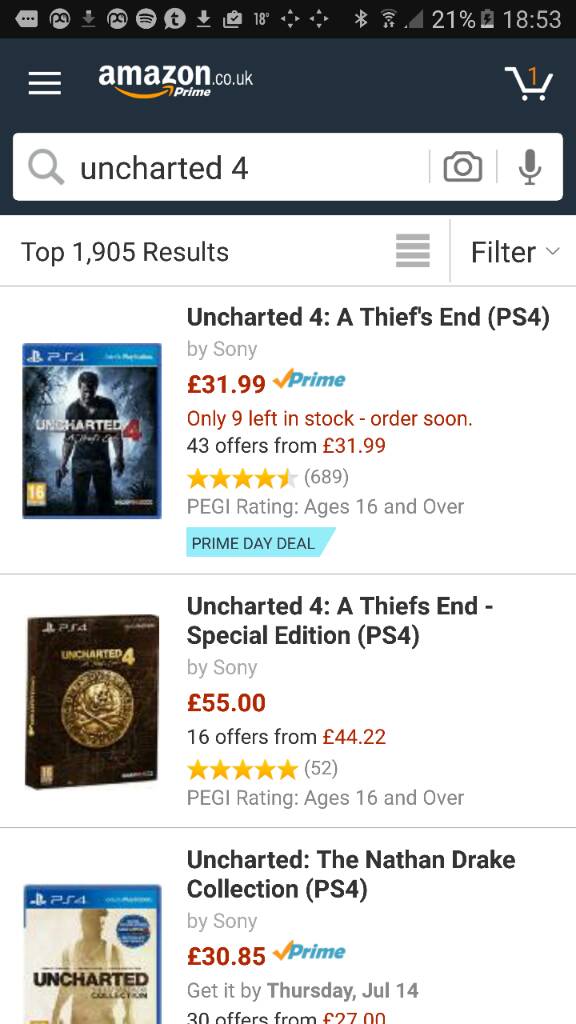Tap the camera search icon

click(463, 167)
